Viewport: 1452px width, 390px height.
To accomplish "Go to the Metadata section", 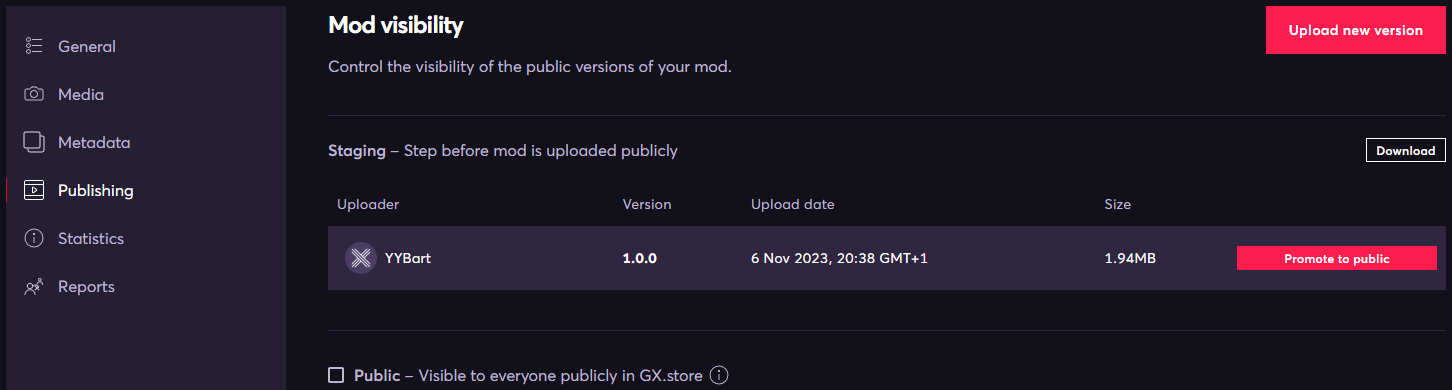I will pyautogui.click(x=94, y=142).
